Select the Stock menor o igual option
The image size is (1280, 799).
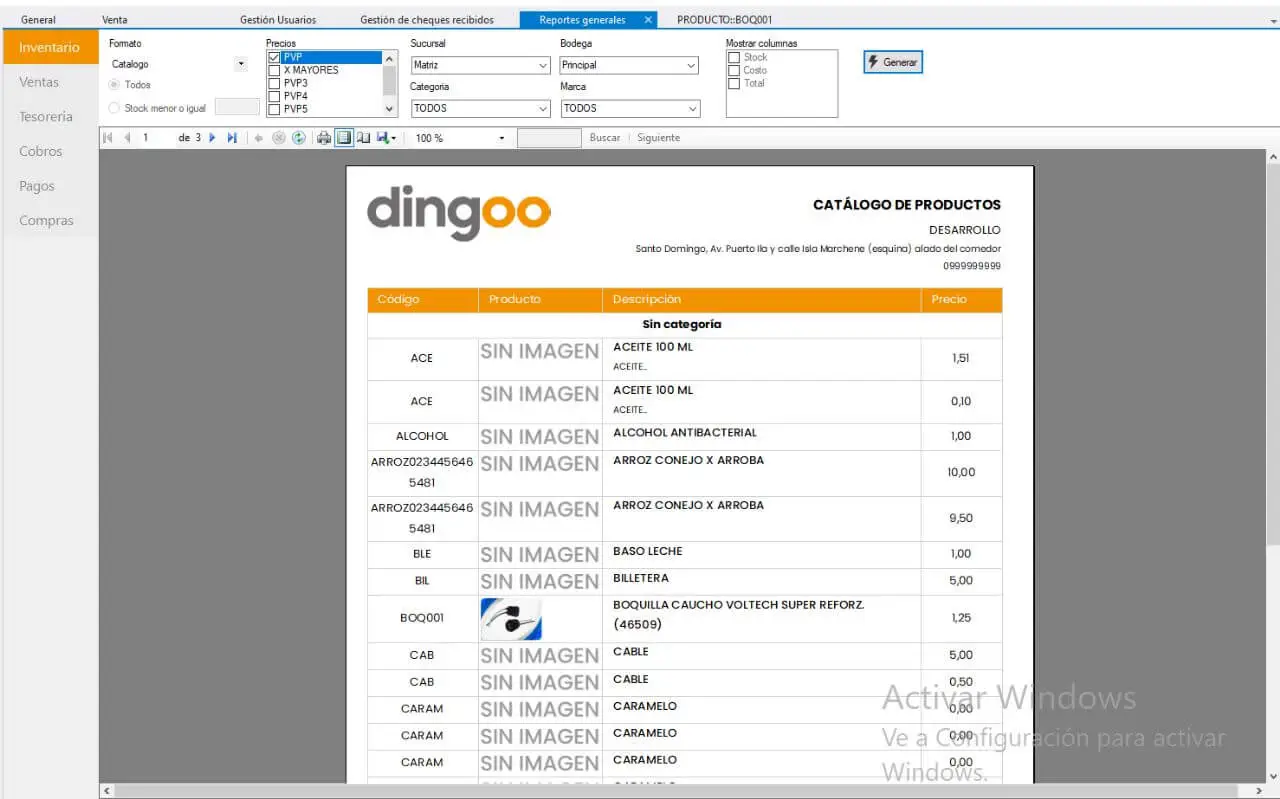pyautogui.click(x=114, y=108)
